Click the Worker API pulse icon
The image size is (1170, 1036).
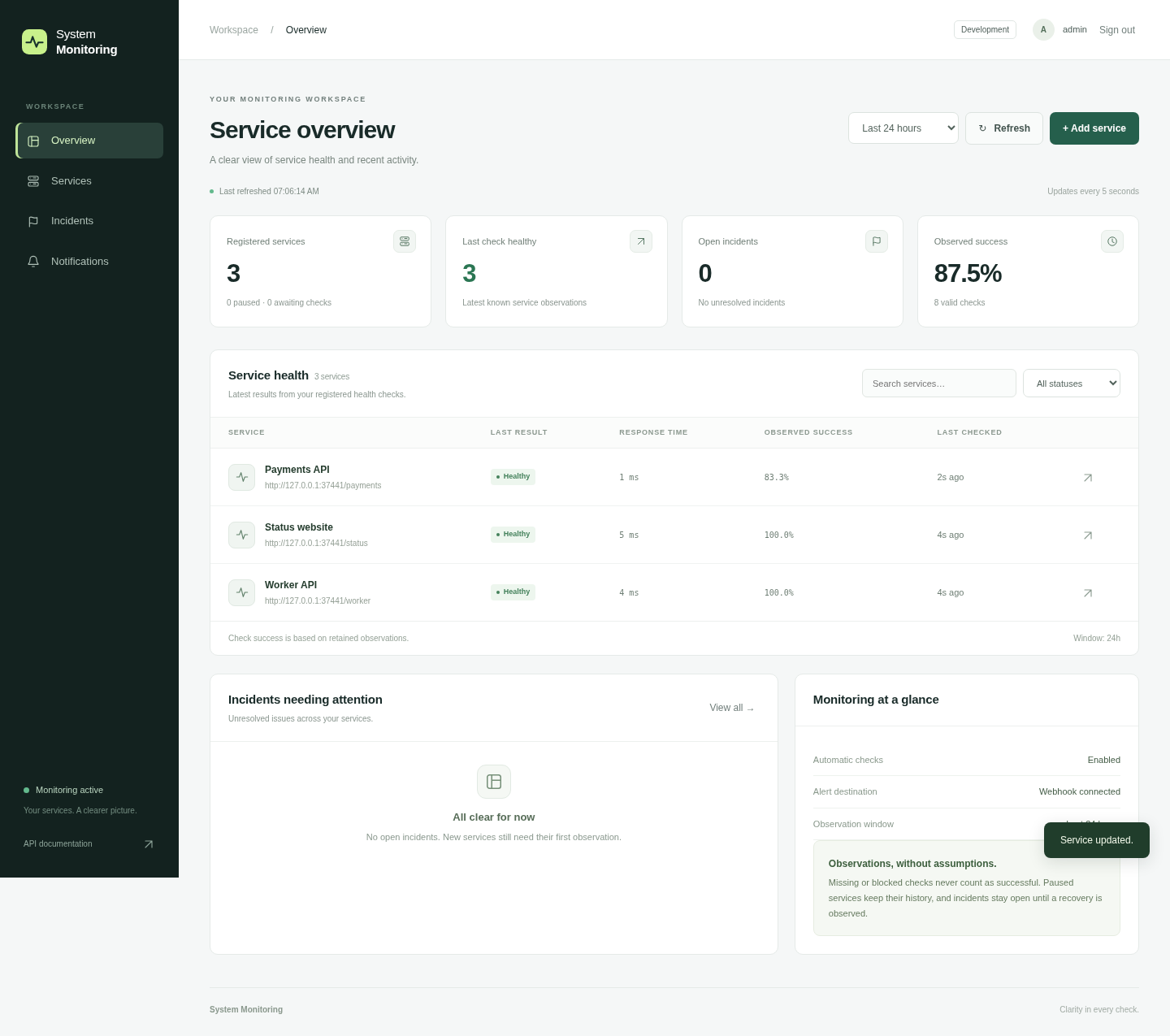point(241,592)
